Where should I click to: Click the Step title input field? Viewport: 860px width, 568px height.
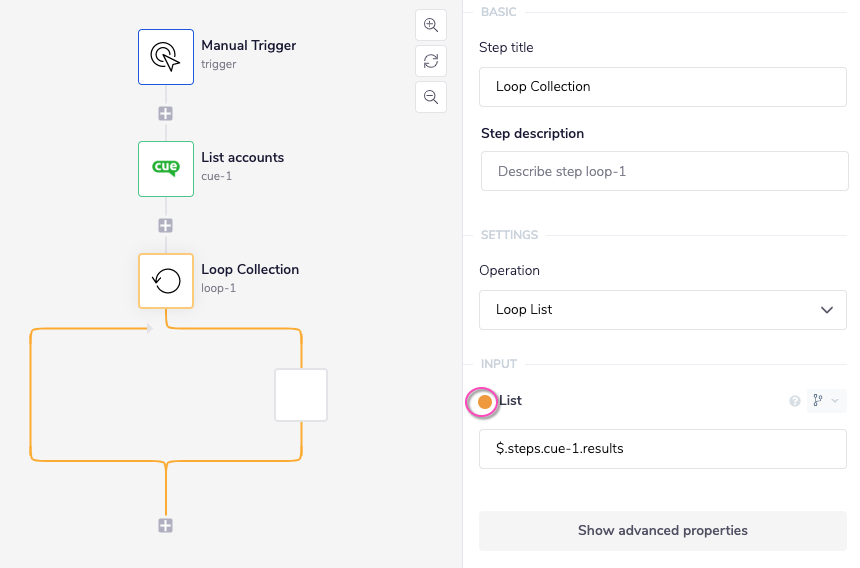click(x=663, y=87)
